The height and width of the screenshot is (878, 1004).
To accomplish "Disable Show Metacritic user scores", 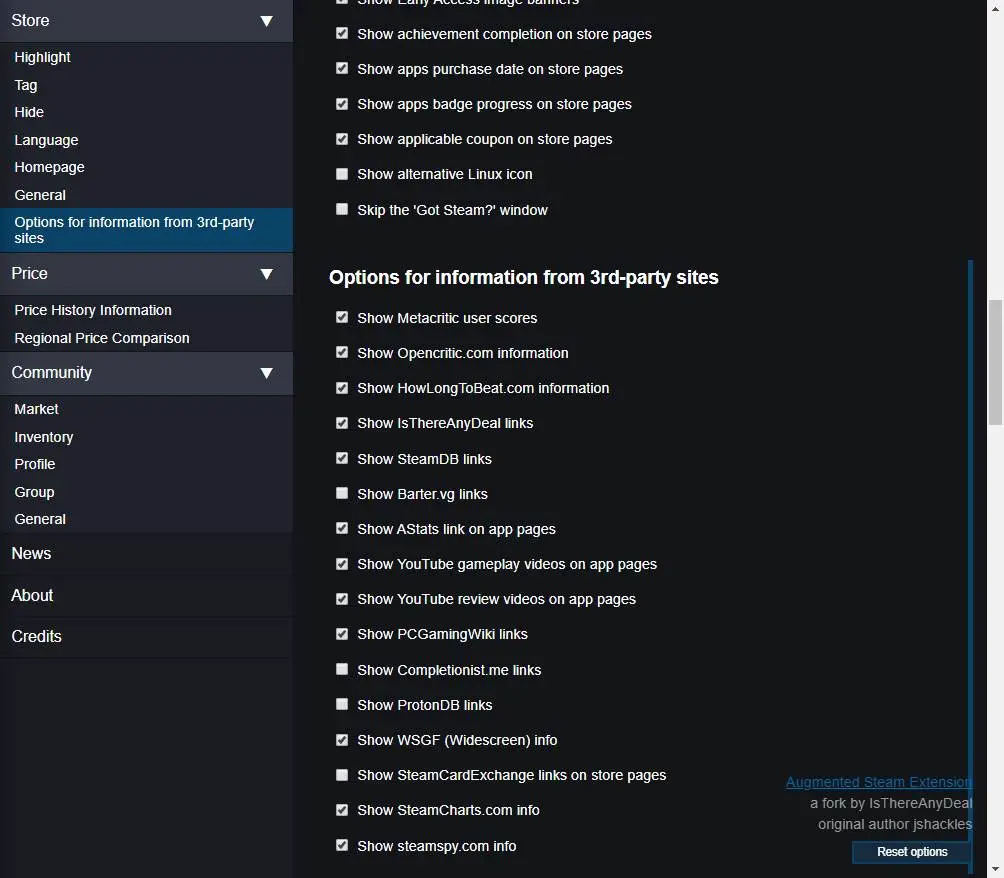I will 342,317.
